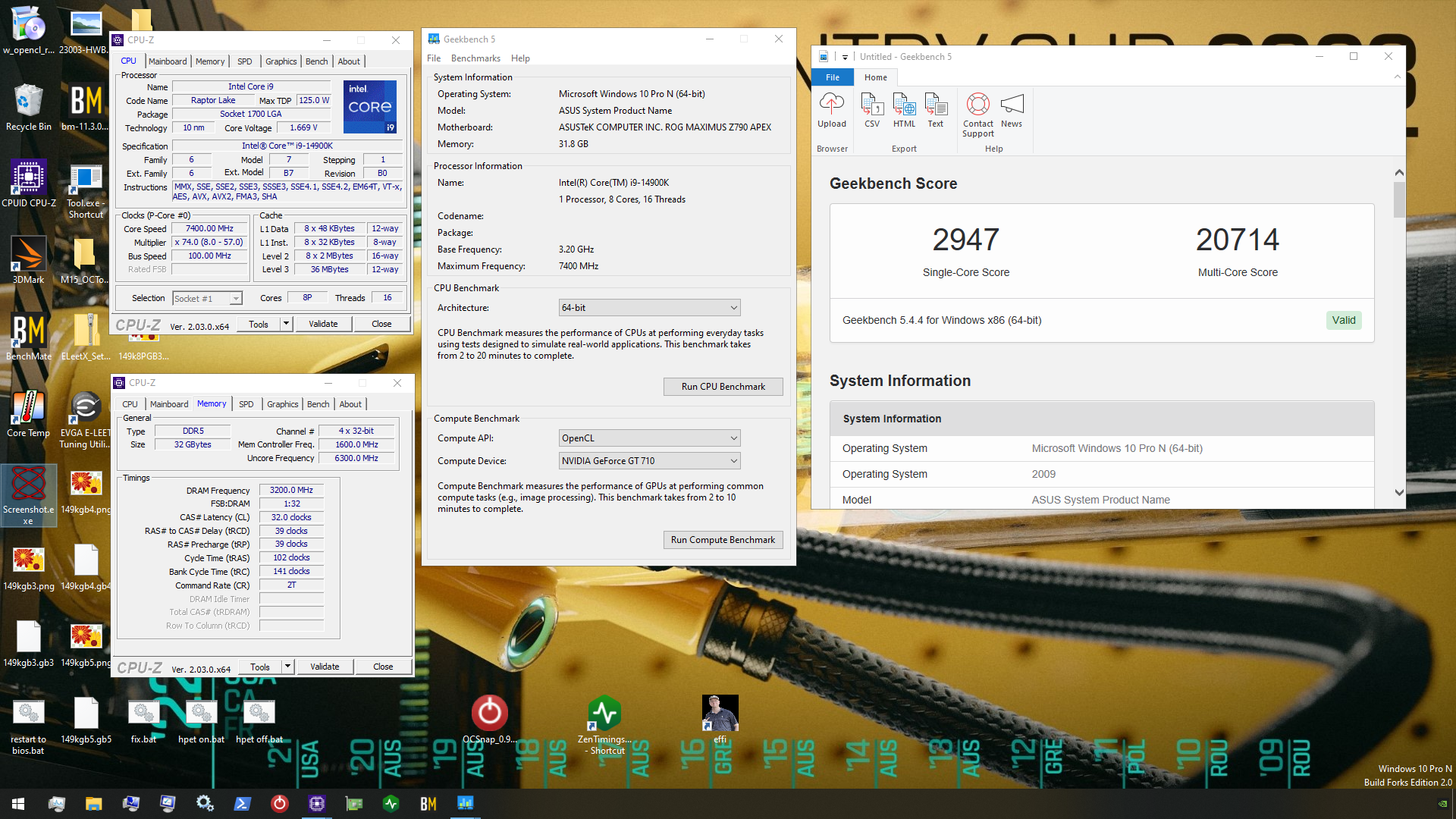Open Tools dropdown arrow in top CPU-Z
This screenshot has width=1456, height=819.
pyautogui.click(x=286, y=324)
